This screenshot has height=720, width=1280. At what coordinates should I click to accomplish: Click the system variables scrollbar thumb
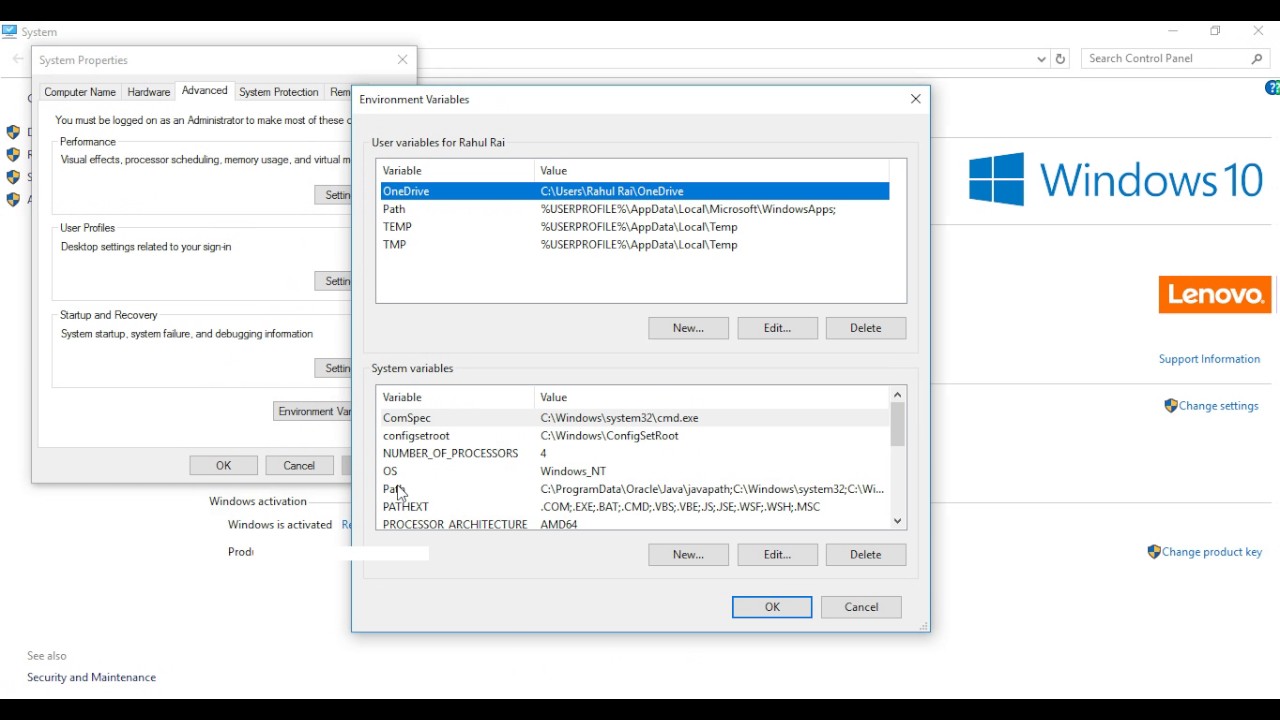tap(897, 424)
